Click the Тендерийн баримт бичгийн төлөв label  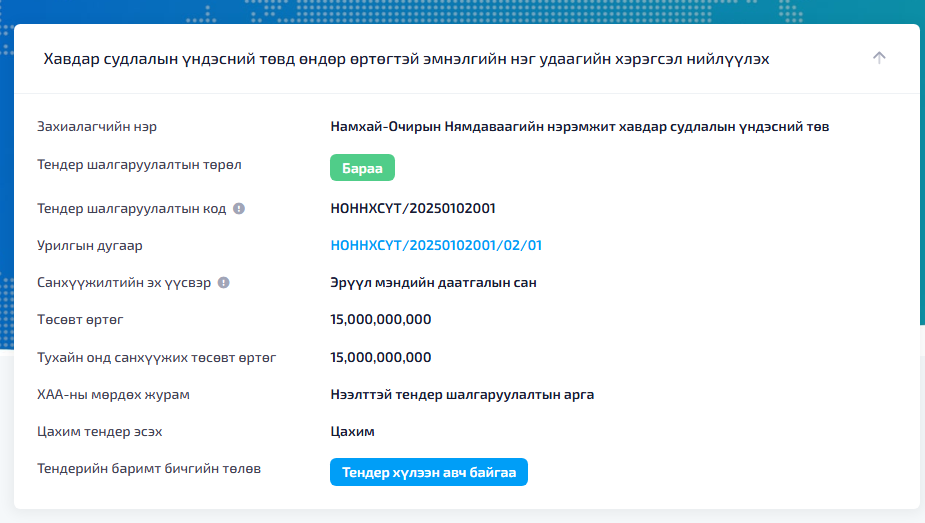tap(149, 468)
